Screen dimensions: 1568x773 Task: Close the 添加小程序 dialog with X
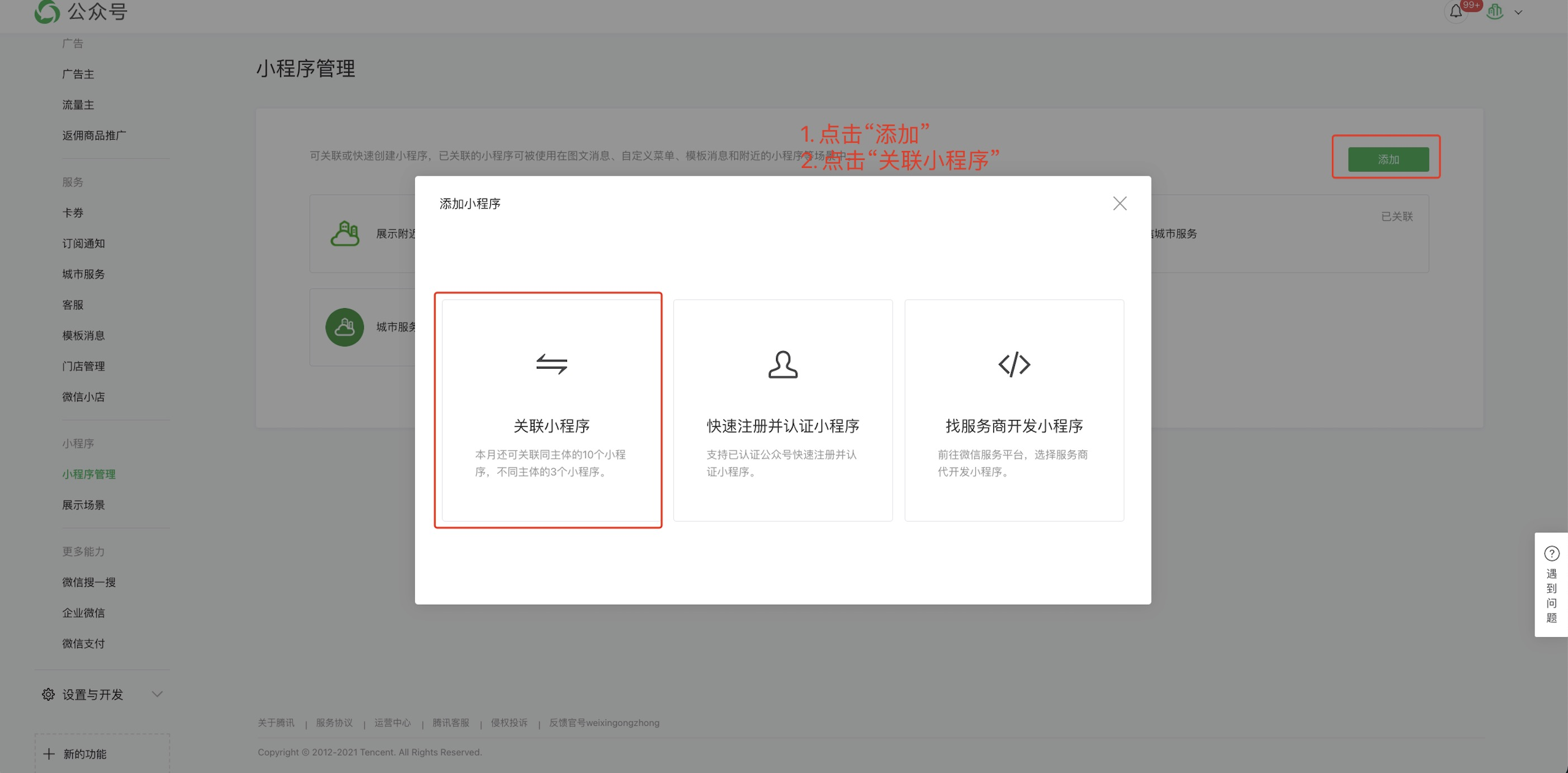point(1120,203)
